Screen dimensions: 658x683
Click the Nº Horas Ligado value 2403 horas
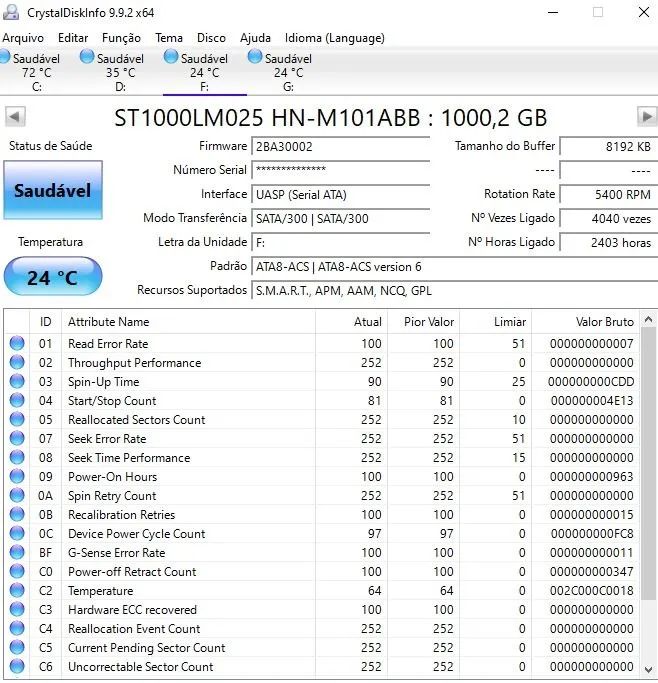[x=608, y=242]
